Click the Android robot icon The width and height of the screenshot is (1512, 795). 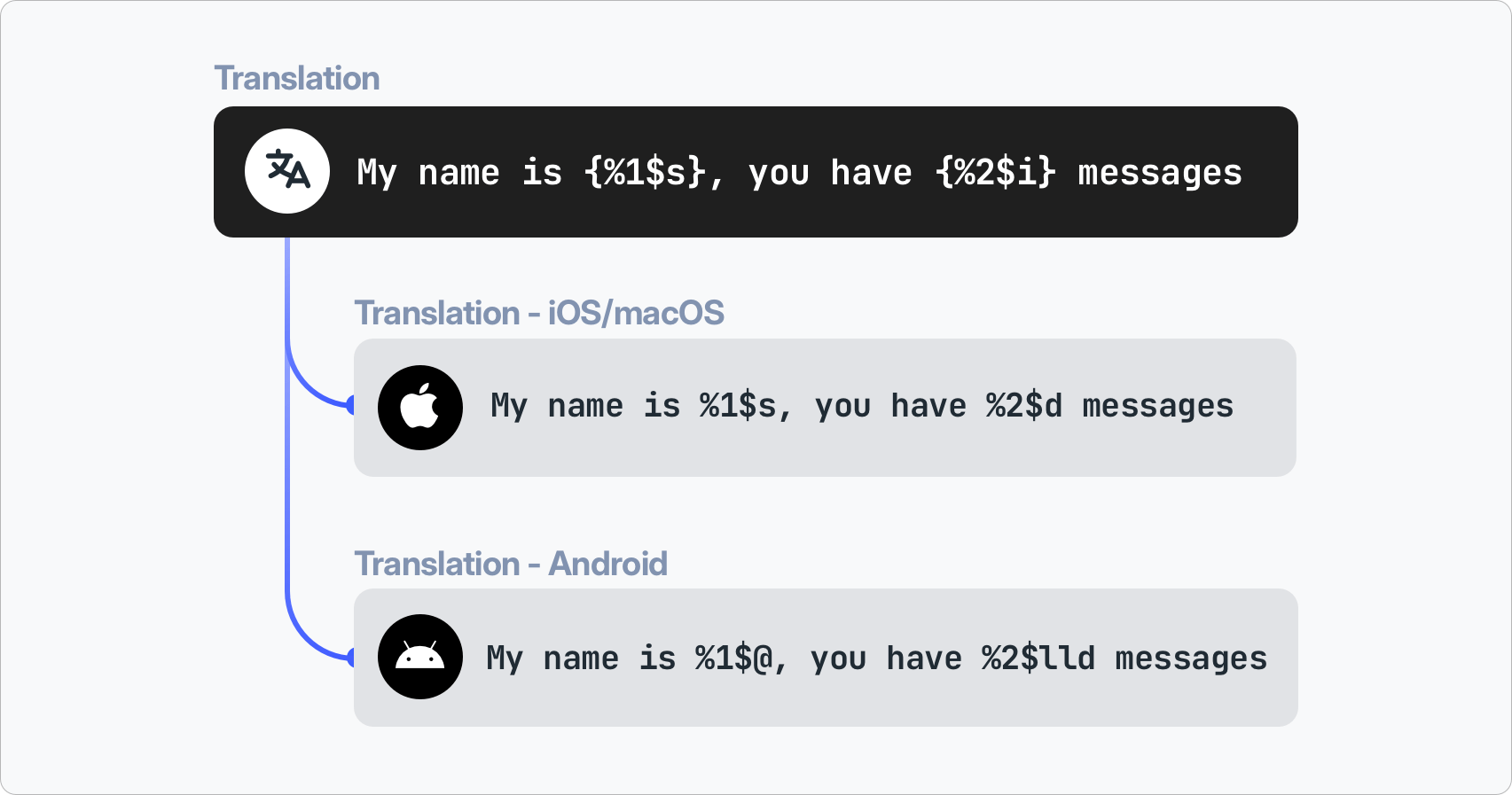point(420,657)
